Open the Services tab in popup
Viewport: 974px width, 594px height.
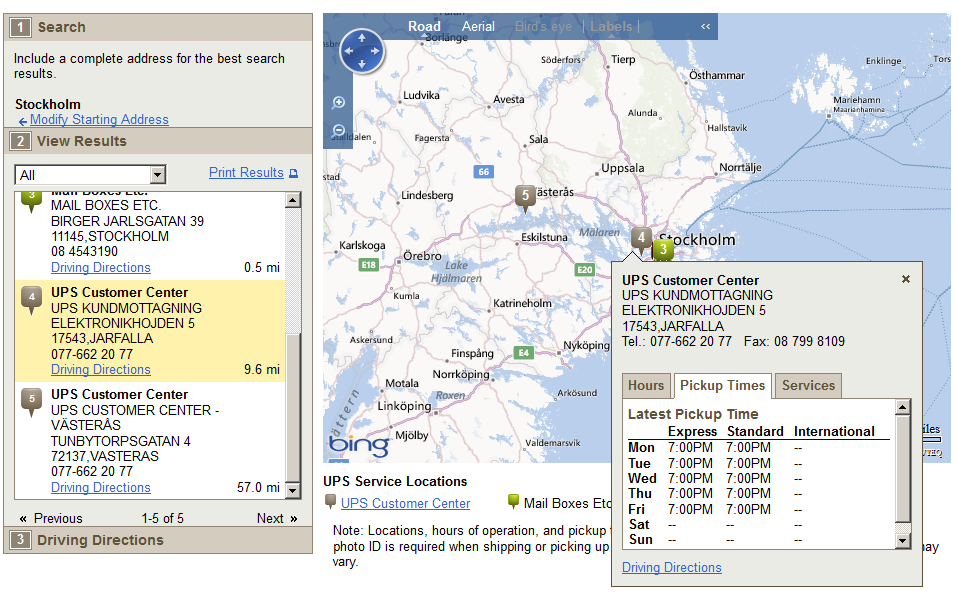808,386
